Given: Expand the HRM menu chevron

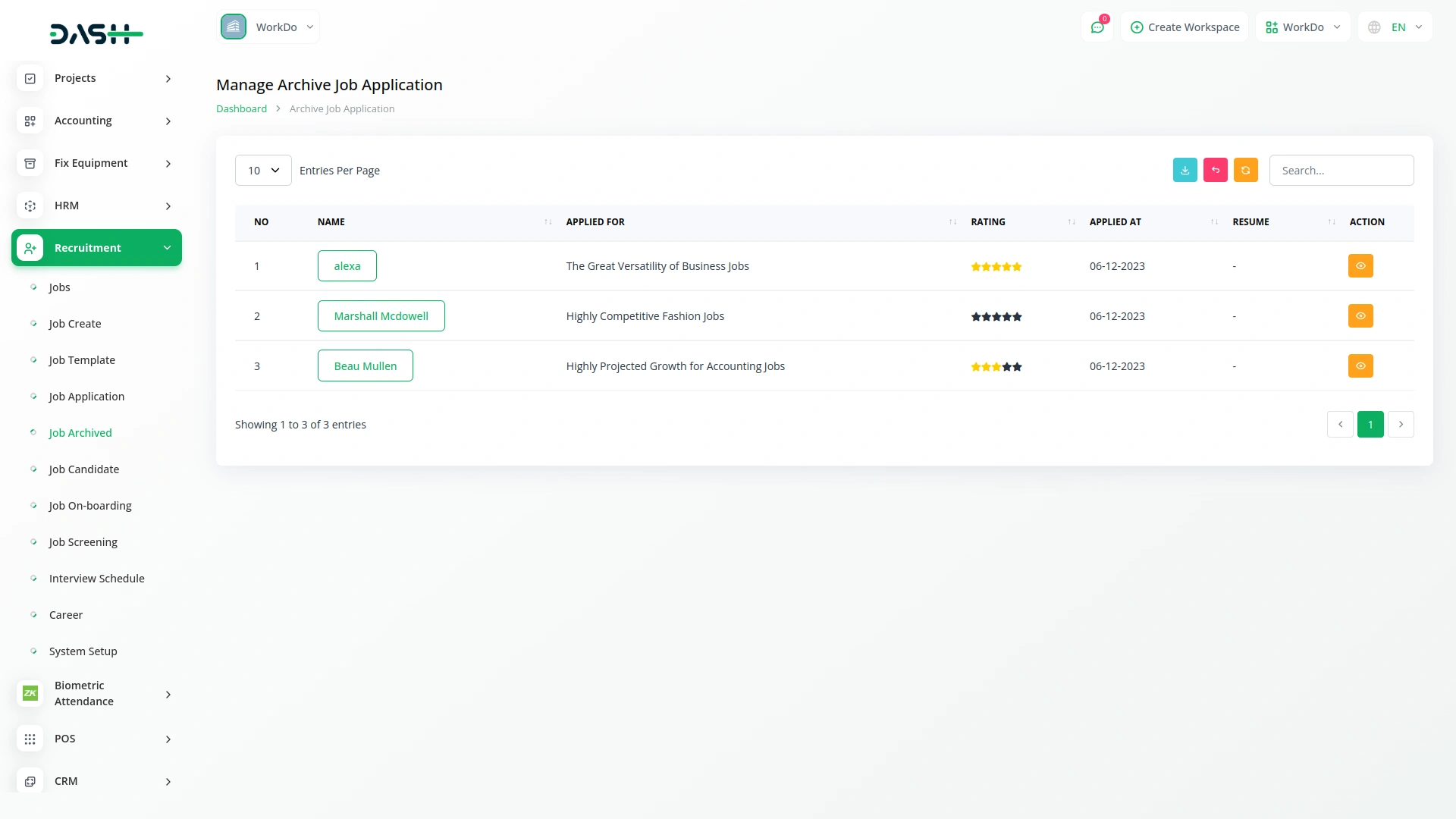Looking at the screenshot, I should point(168,206).
